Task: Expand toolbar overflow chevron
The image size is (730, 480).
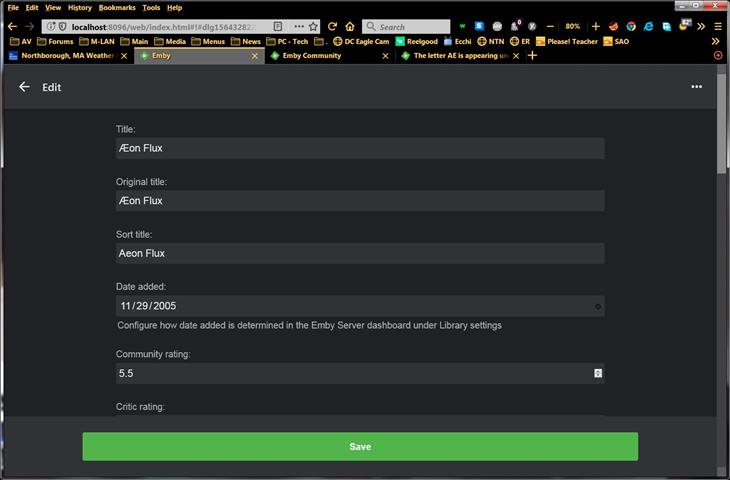Action: [x=701, y=27]
